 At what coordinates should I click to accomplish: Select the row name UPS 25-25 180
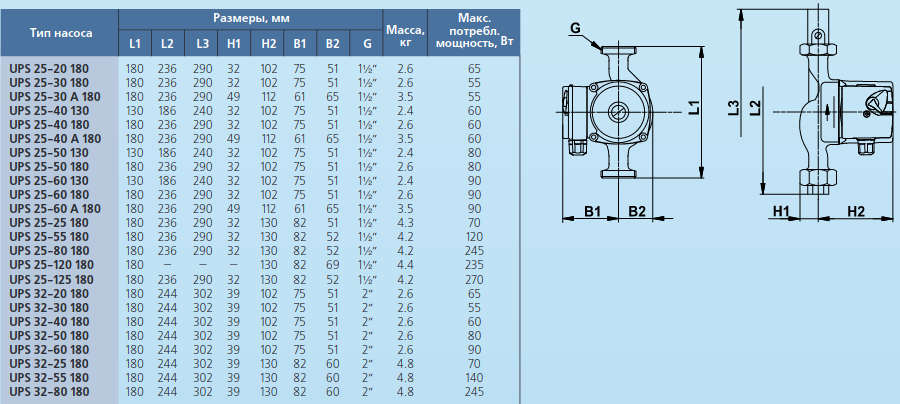(49, 223)
